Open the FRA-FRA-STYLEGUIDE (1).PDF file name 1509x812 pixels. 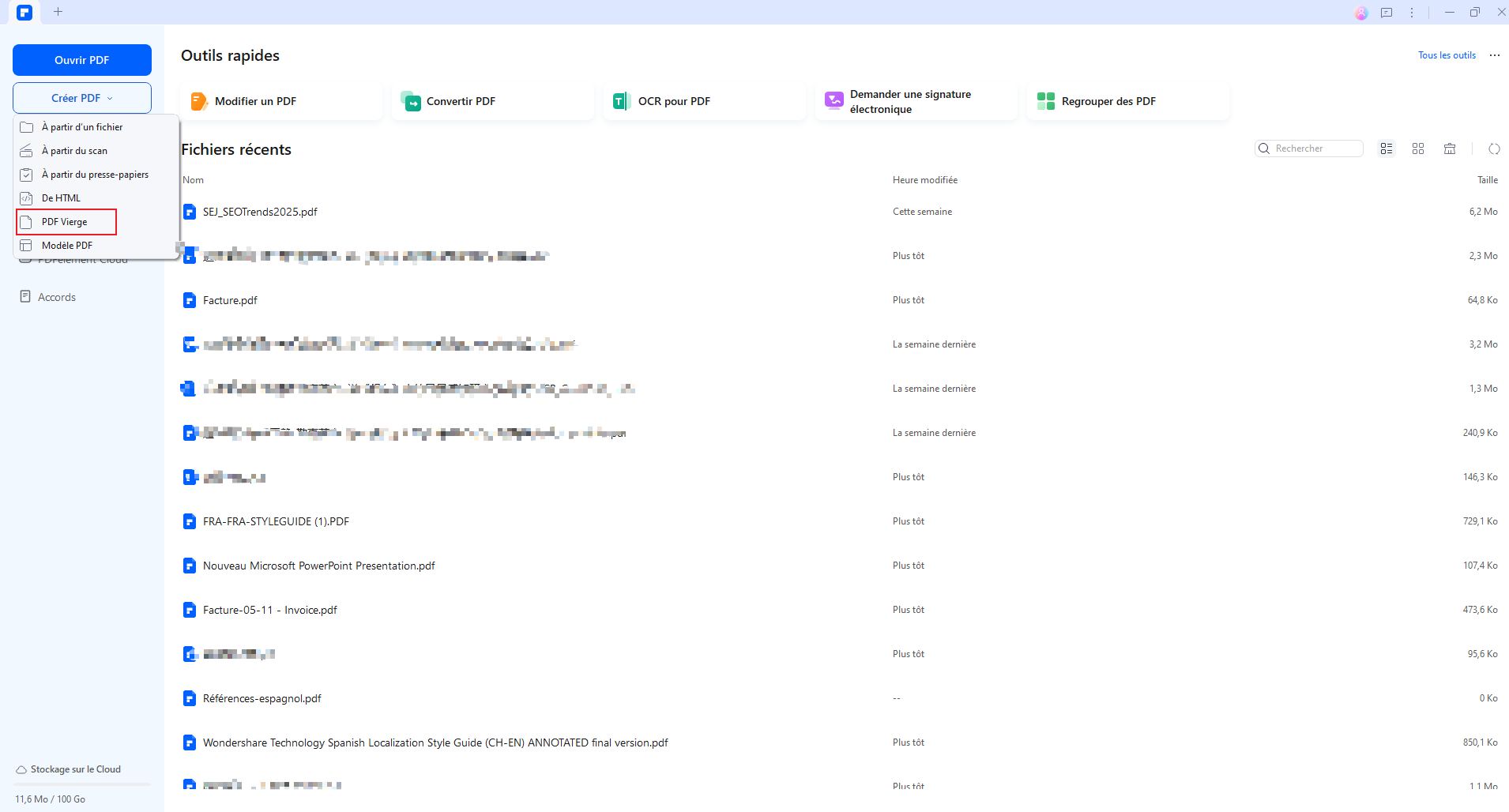[x=276, y=521]
